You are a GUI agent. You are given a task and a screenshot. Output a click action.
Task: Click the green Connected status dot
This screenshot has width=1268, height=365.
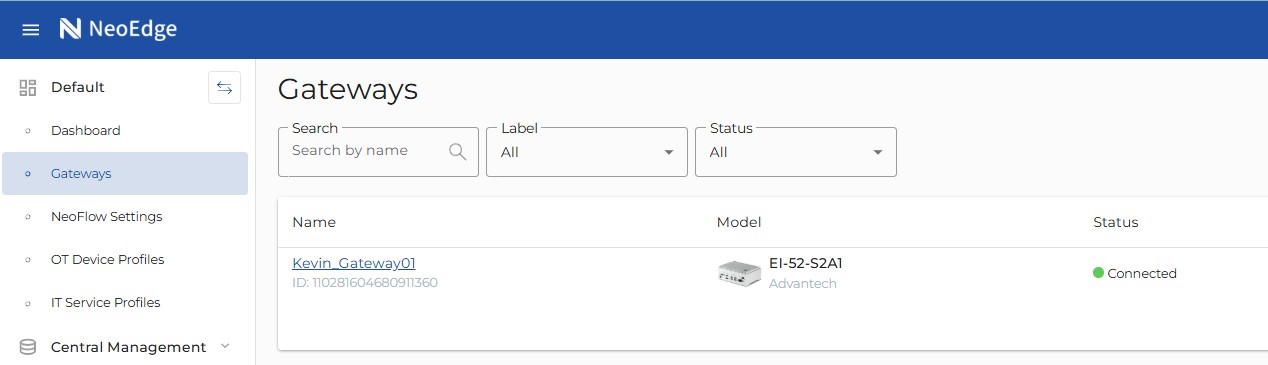pos(1098,273)
